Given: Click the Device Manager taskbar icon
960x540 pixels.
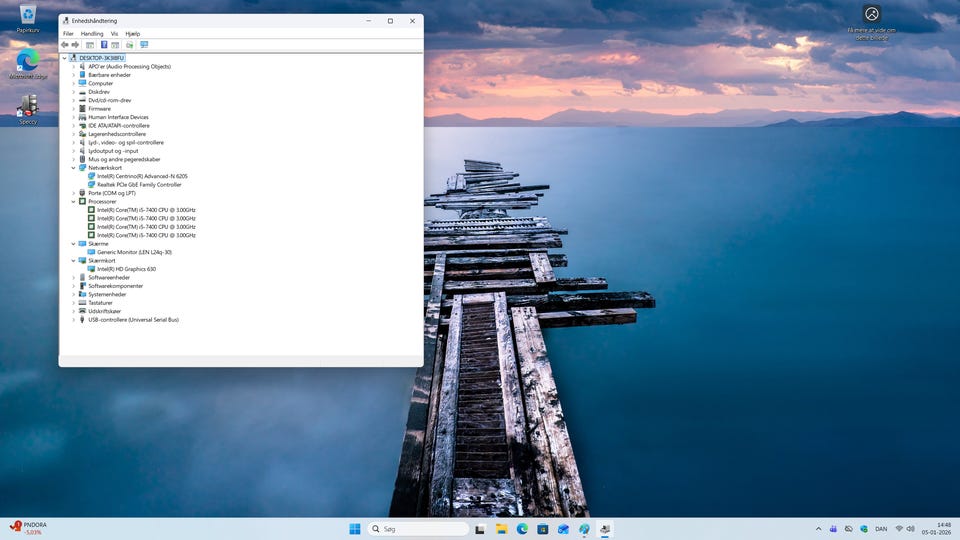Looking at the screenshot, I should click(605, 529).
